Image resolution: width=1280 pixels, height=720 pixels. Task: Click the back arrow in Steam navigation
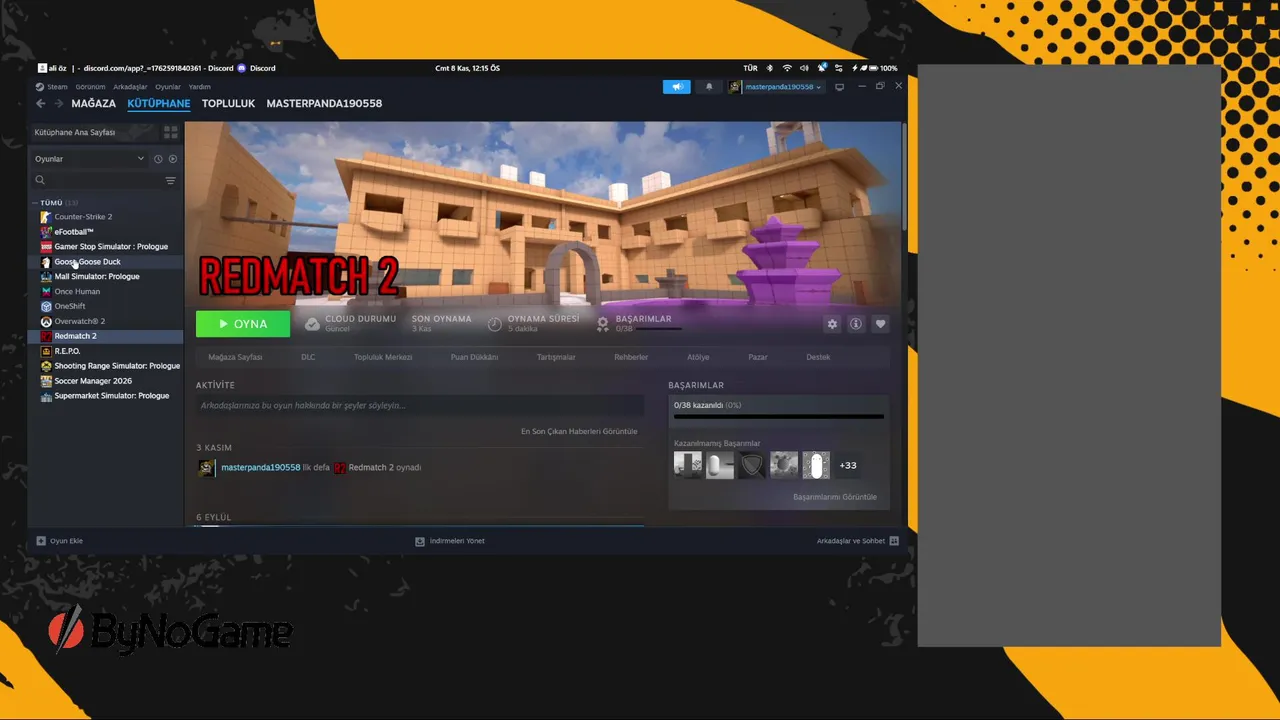pos(40,103)
